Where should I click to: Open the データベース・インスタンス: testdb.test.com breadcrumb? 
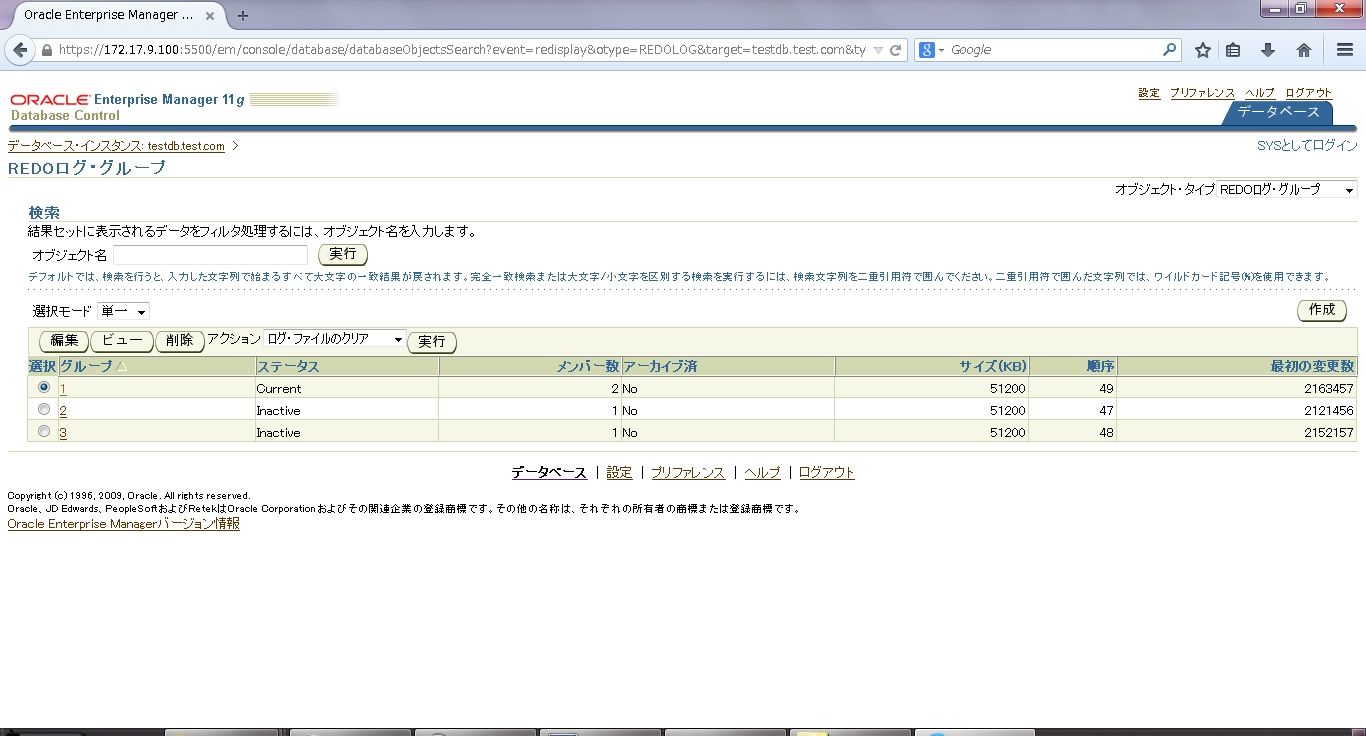click(116, 146)
